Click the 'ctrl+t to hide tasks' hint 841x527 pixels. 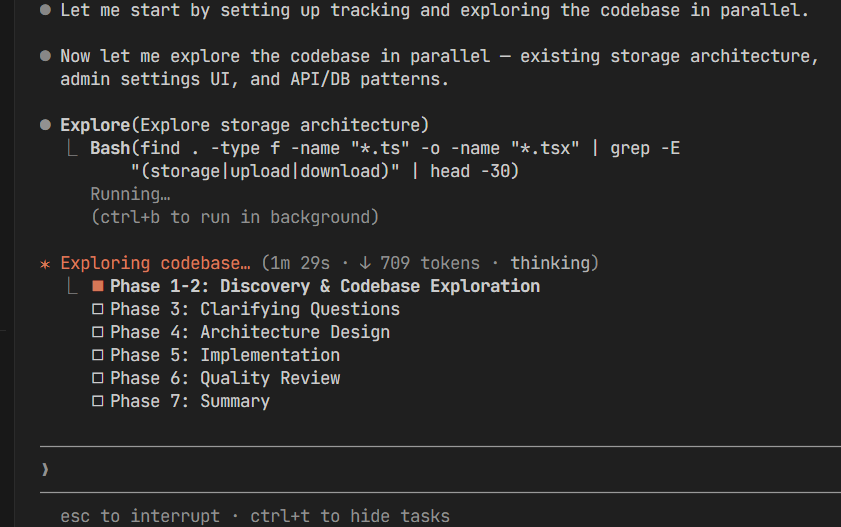(350, 516)
